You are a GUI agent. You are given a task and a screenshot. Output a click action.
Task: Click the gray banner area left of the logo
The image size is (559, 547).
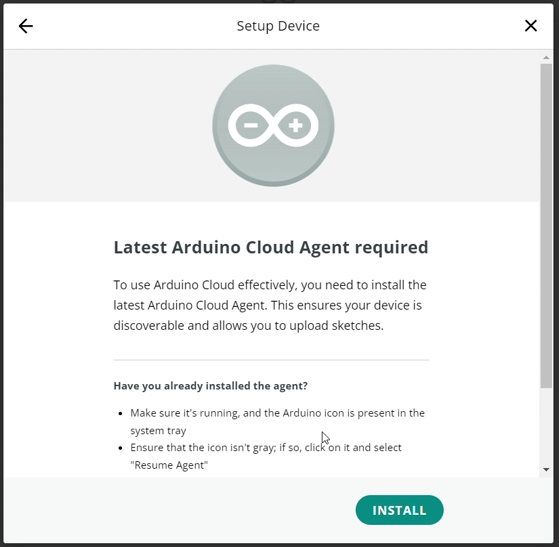pos(107,126)
